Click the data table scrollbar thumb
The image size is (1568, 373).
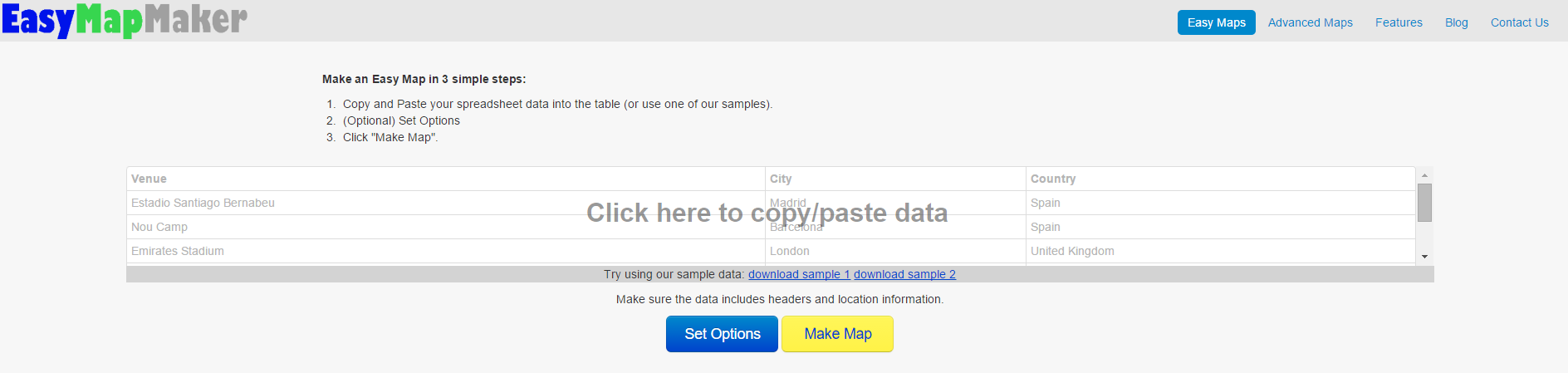point(1424,203)
